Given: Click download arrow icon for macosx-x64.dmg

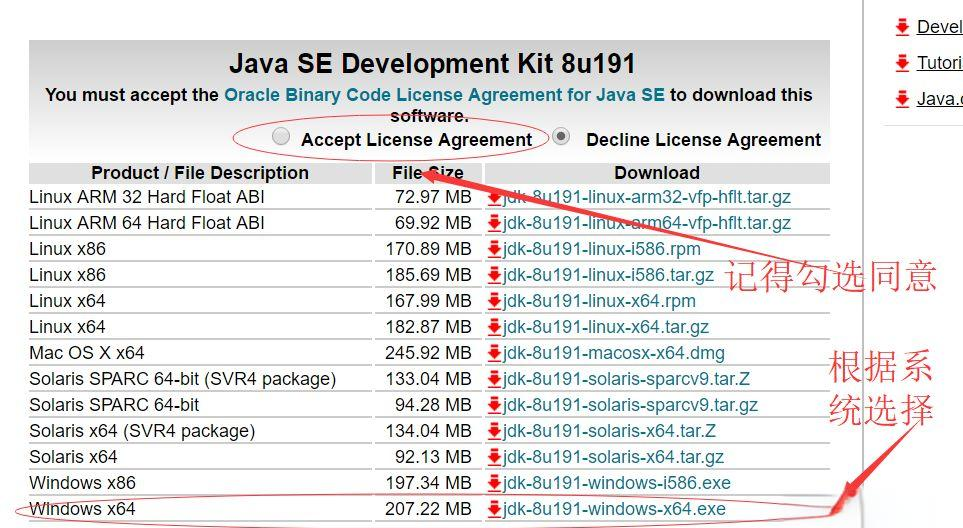Looking at the screenshot, I should 494,353.
